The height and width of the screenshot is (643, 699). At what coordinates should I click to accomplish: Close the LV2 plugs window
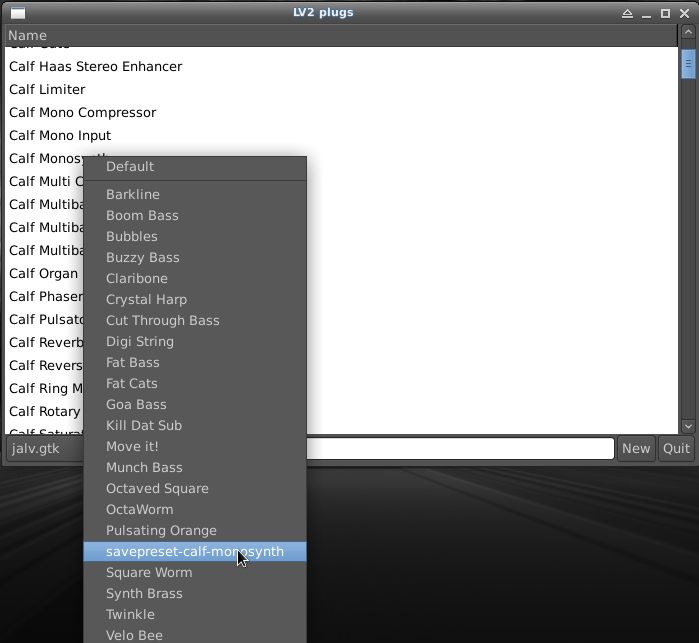pos(685,13)
